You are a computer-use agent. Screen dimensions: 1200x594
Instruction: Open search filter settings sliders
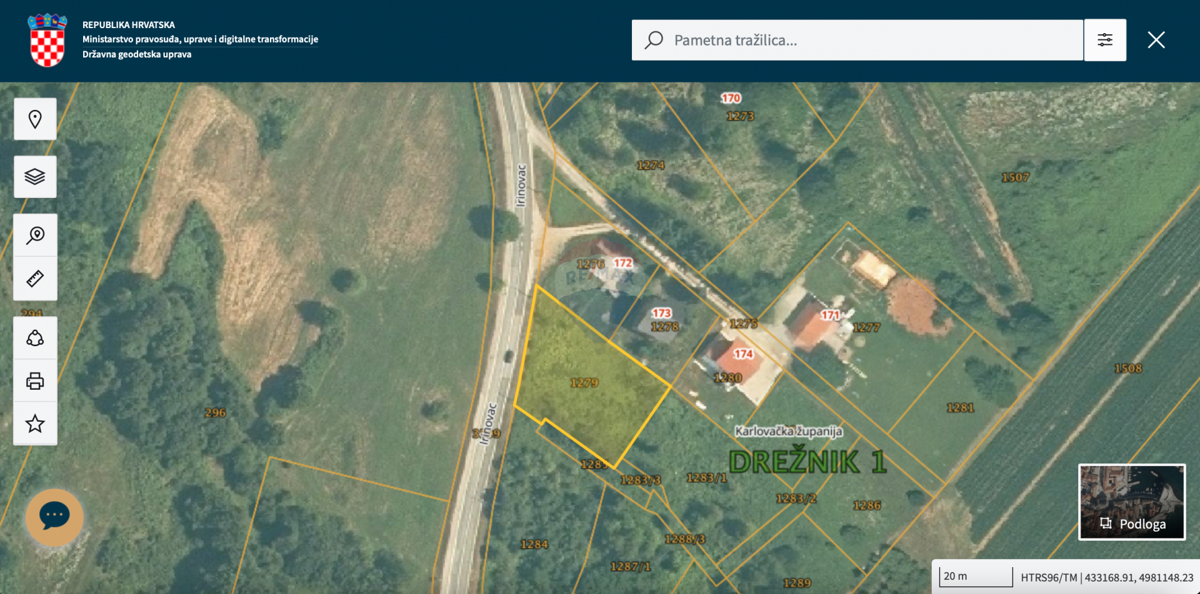[x=1105, y=40]
